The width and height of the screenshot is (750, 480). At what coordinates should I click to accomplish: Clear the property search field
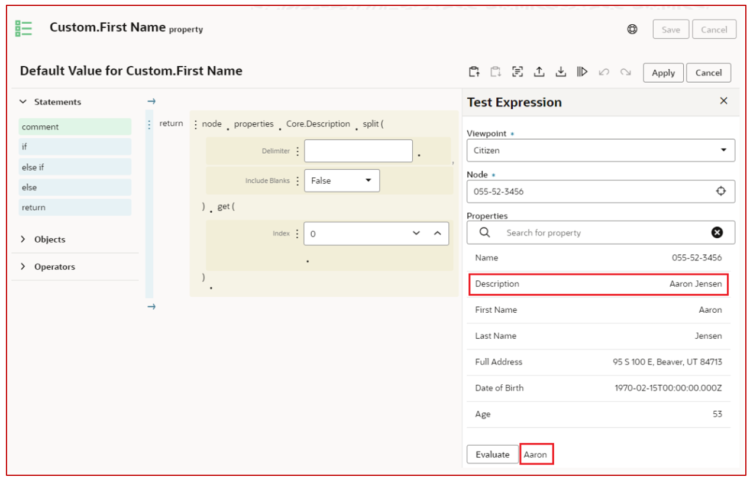pyautogui.click(x=717, y=232)
